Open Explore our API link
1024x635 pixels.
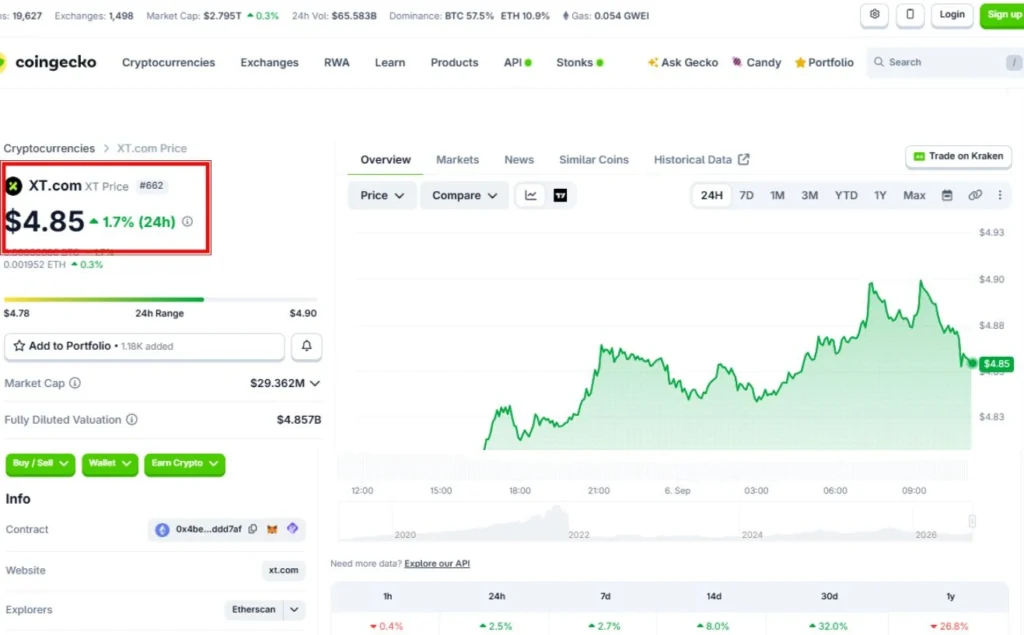coord(437,563)
